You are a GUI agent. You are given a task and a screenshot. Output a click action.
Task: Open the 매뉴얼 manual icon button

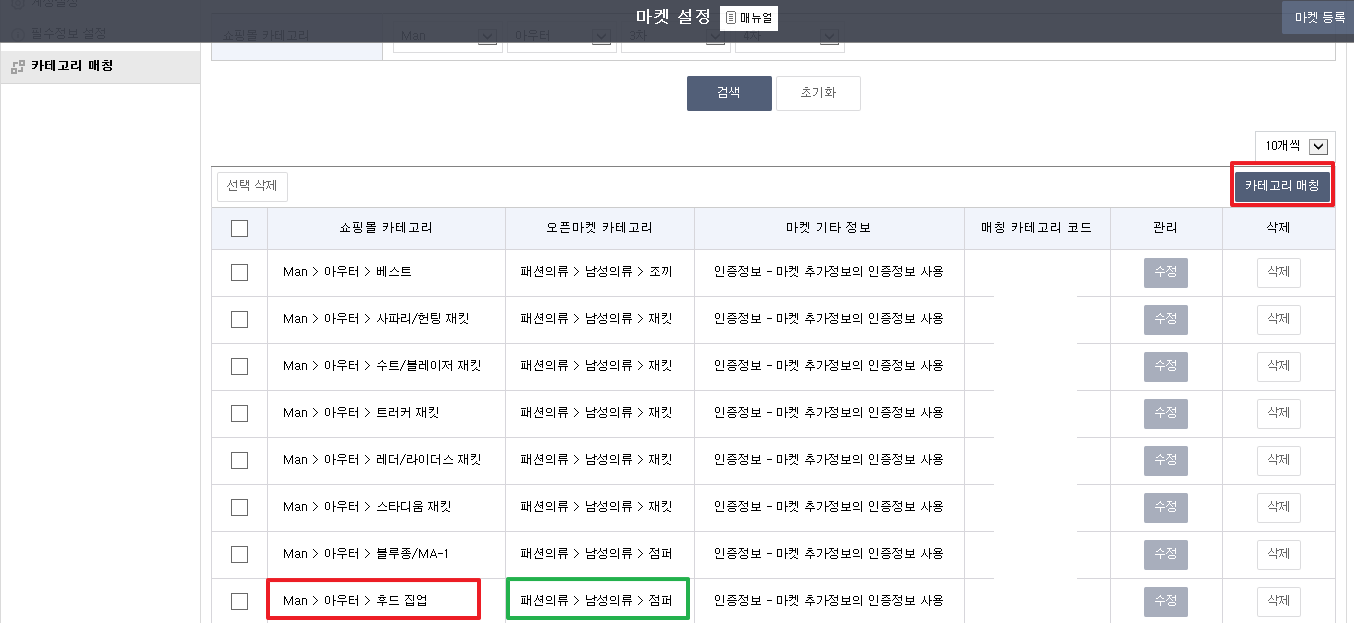(748, 18)
